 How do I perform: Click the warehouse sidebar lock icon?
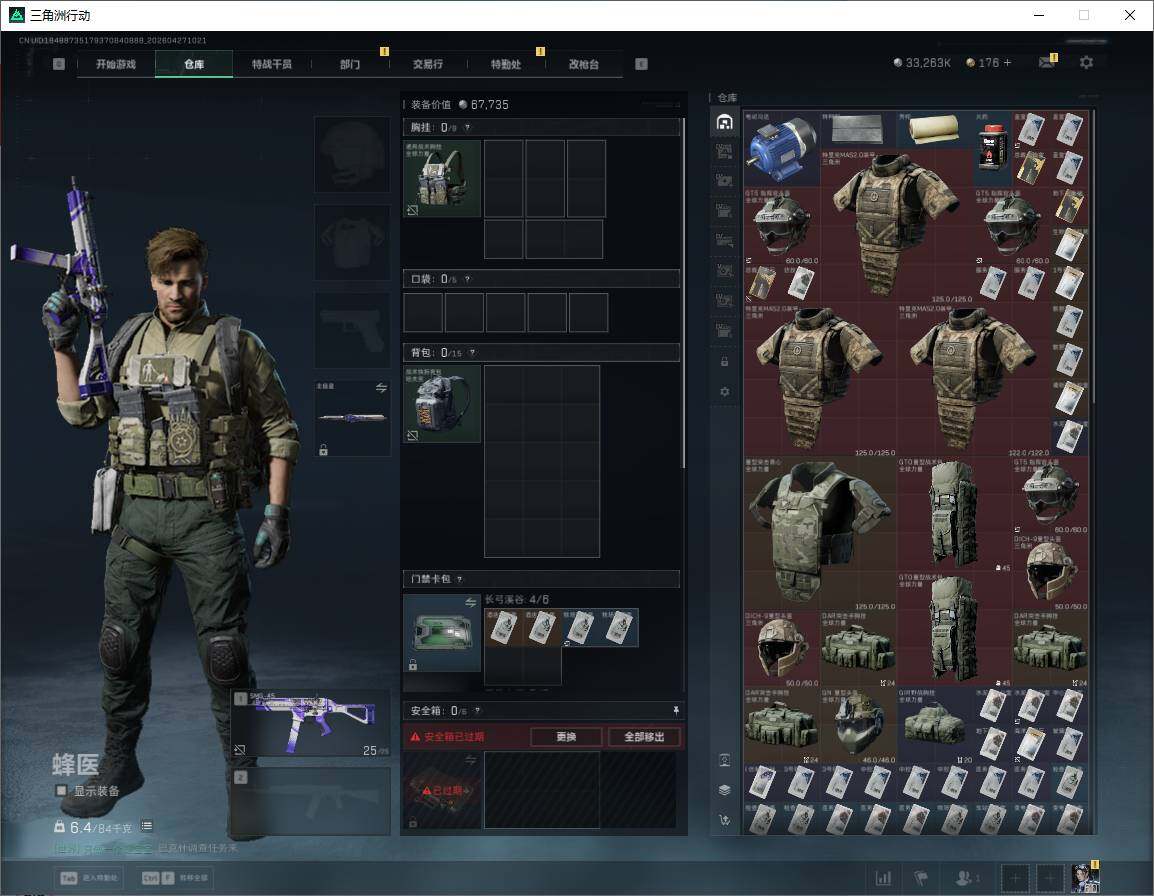(724, 361)
